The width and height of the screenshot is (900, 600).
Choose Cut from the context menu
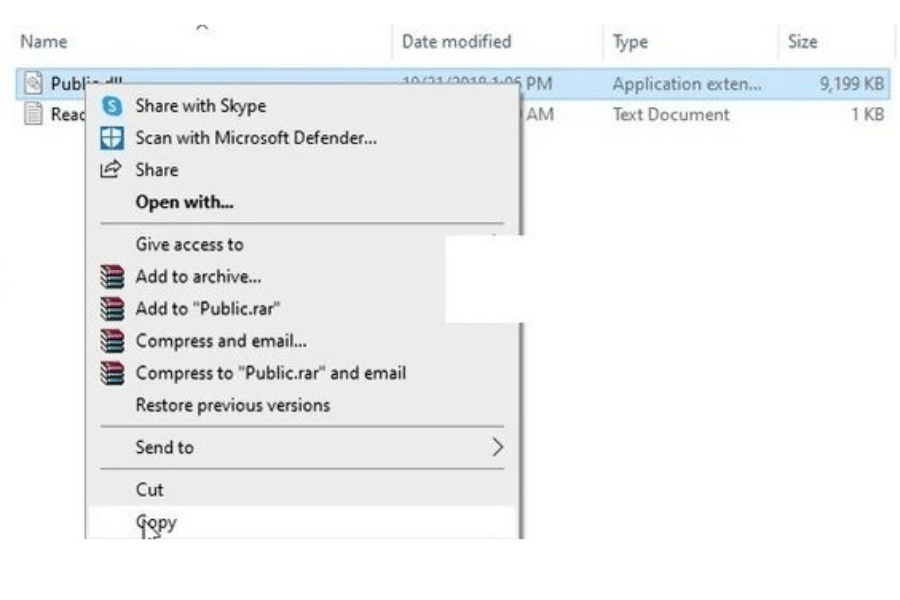[149, 490]
